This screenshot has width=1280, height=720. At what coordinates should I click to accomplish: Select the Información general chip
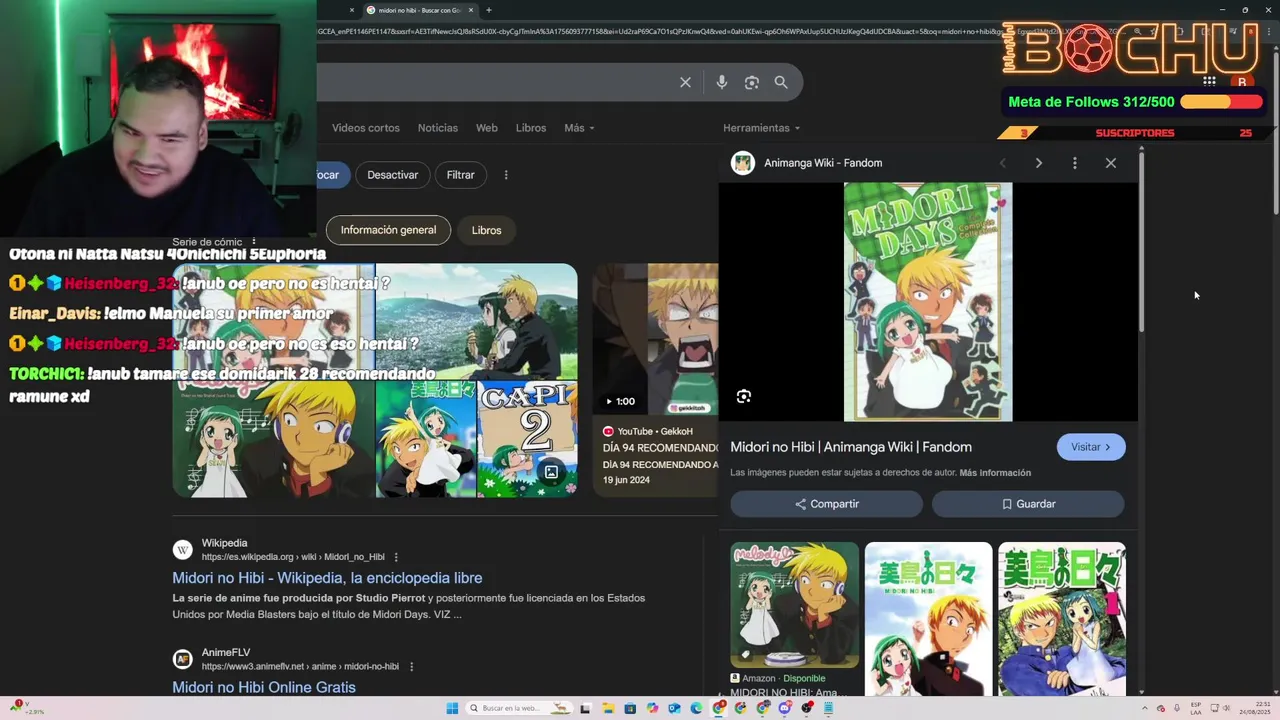(x=388, y=230)
